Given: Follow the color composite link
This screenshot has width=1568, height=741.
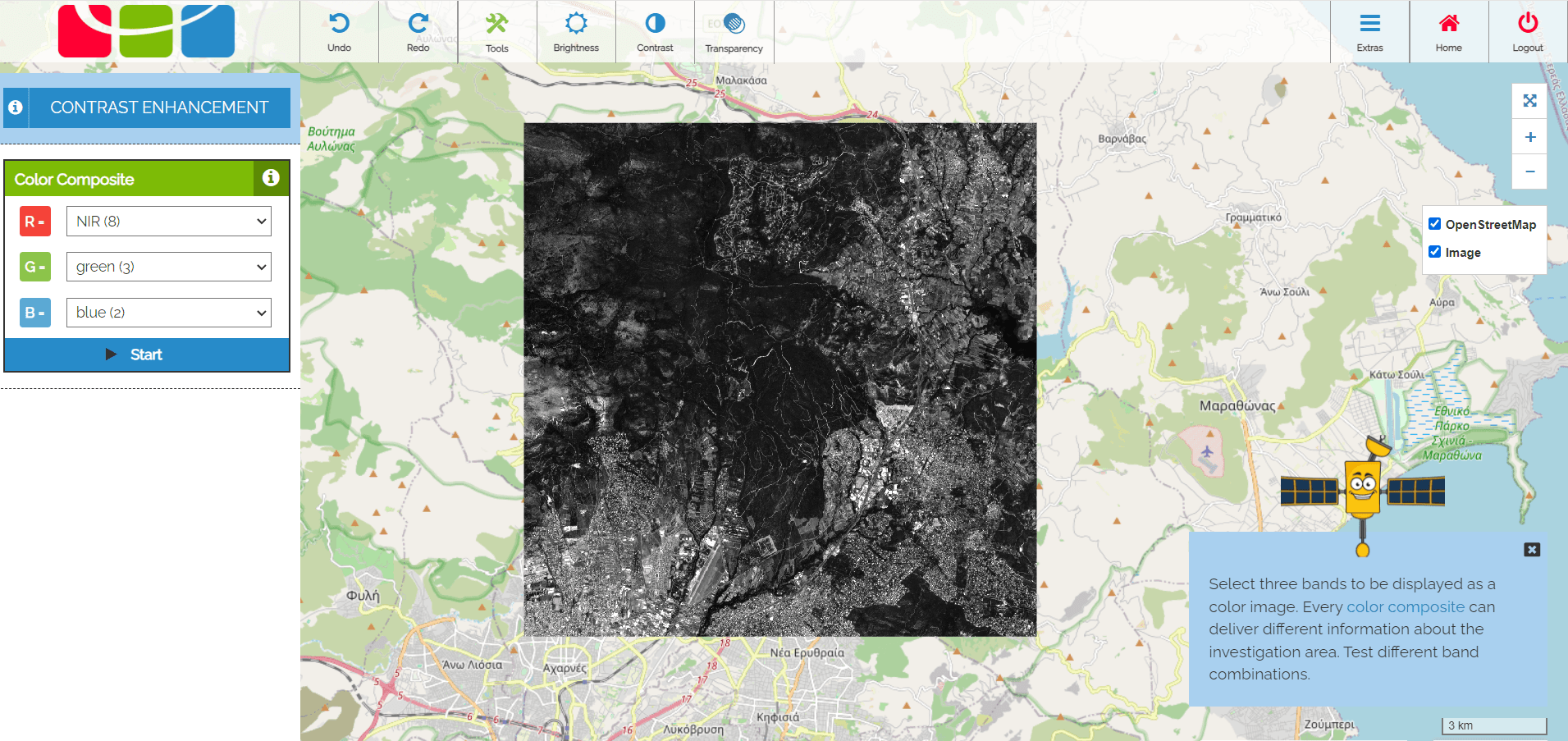Looking at the screenshot, I should (1405, 607).
